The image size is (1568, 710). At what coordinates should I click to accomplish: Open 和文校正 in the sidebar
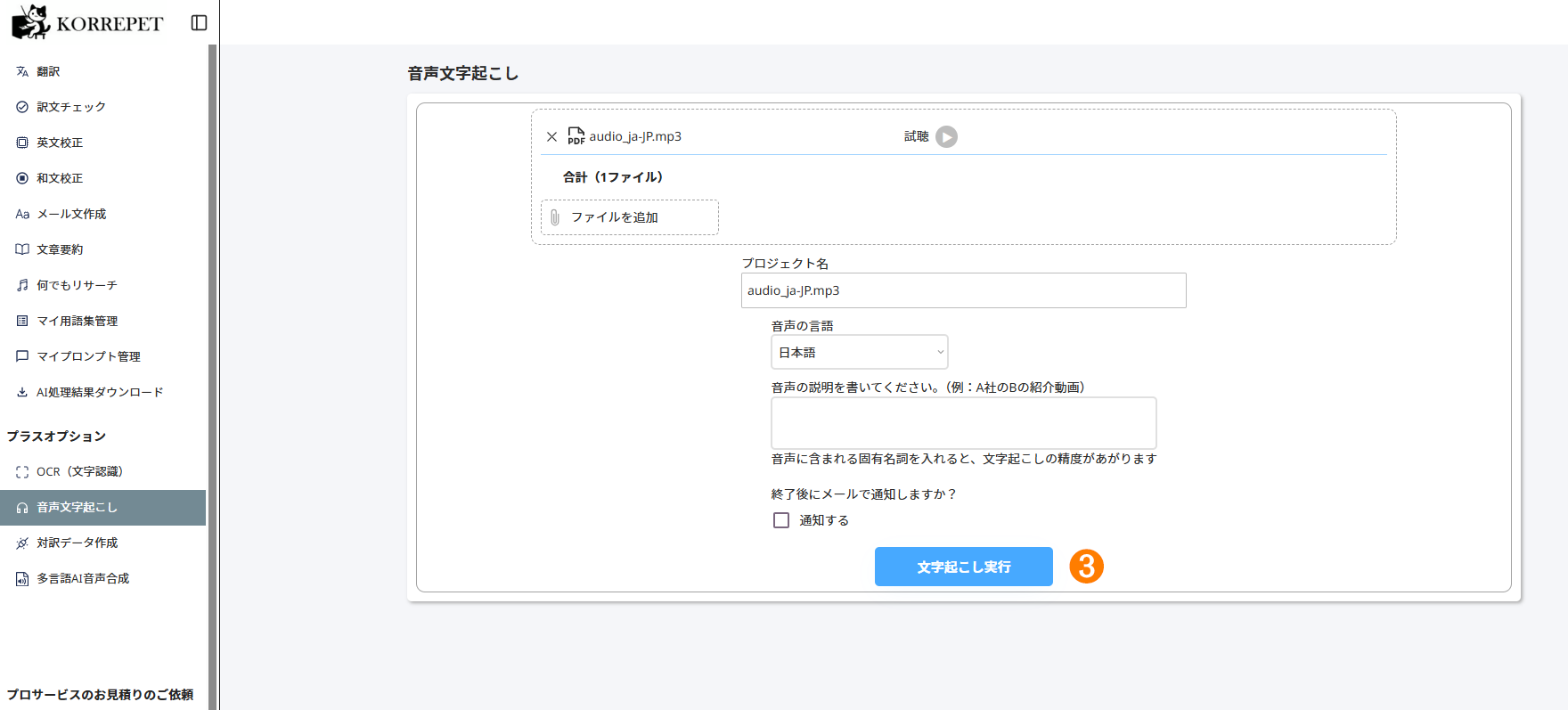click(102, 178)
